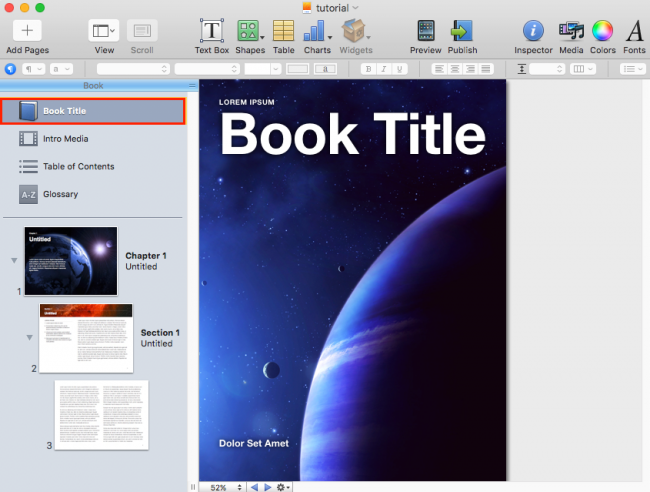This screenshot has width=650, height=492.
Task: Select the Section 1 page thumbnail
Action: 86,338
